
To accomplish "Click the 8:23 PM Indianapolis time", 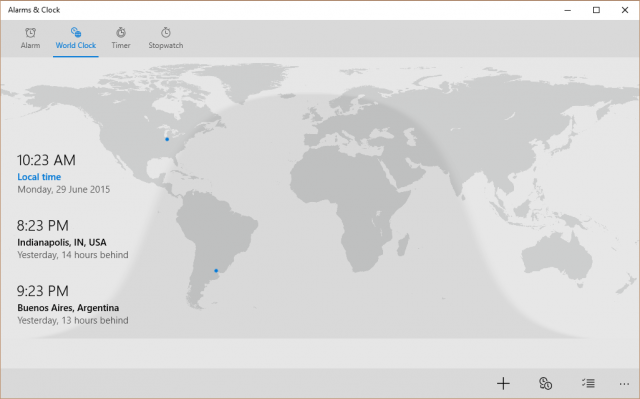I will click(42, 226).
